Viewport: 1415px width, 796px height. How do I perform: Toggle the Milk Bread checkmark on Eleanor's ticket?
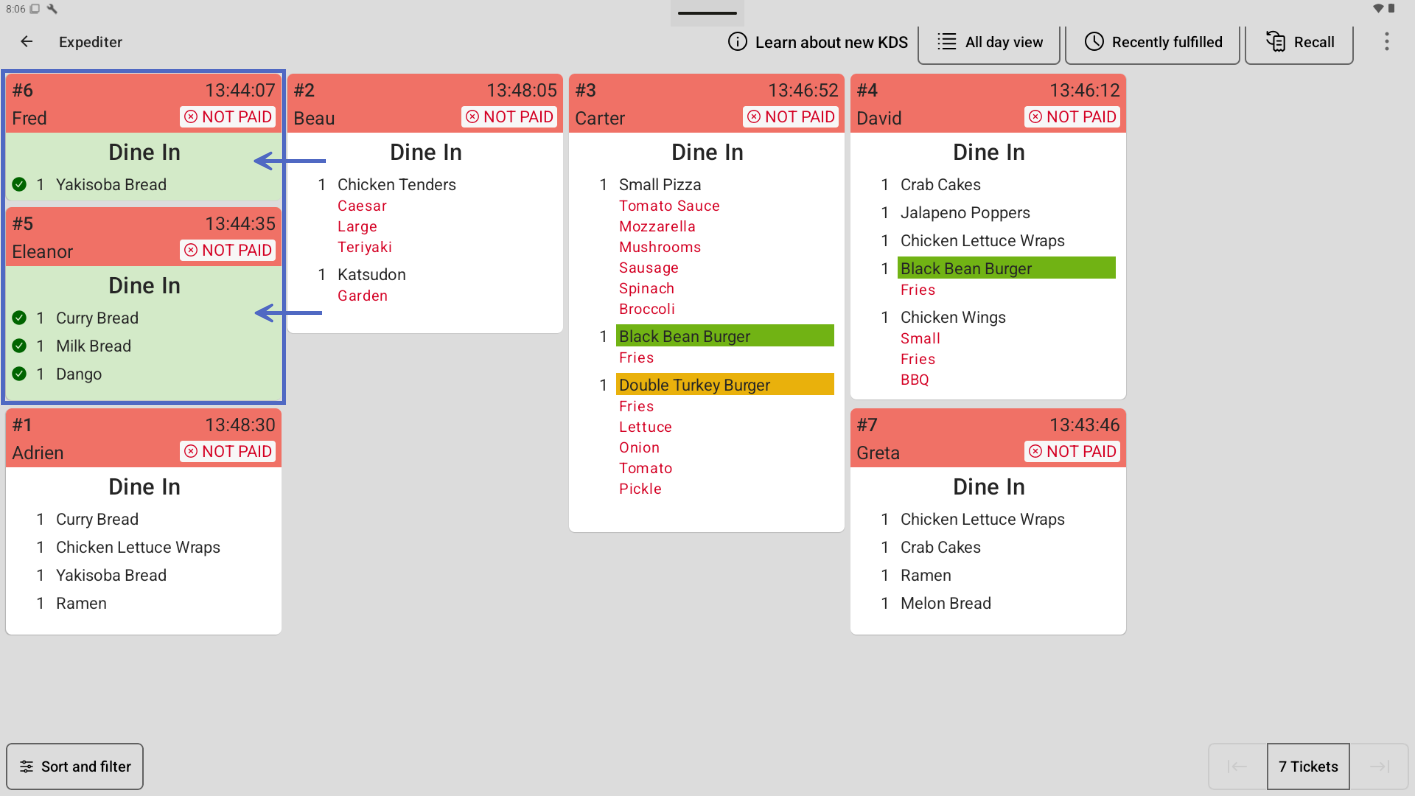click(19, 346)
